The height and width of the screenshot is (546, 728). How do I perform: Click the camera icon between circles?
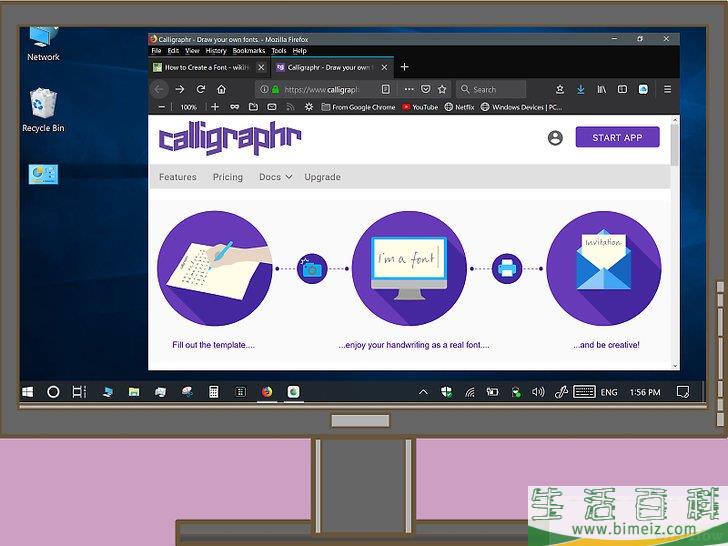312,268
